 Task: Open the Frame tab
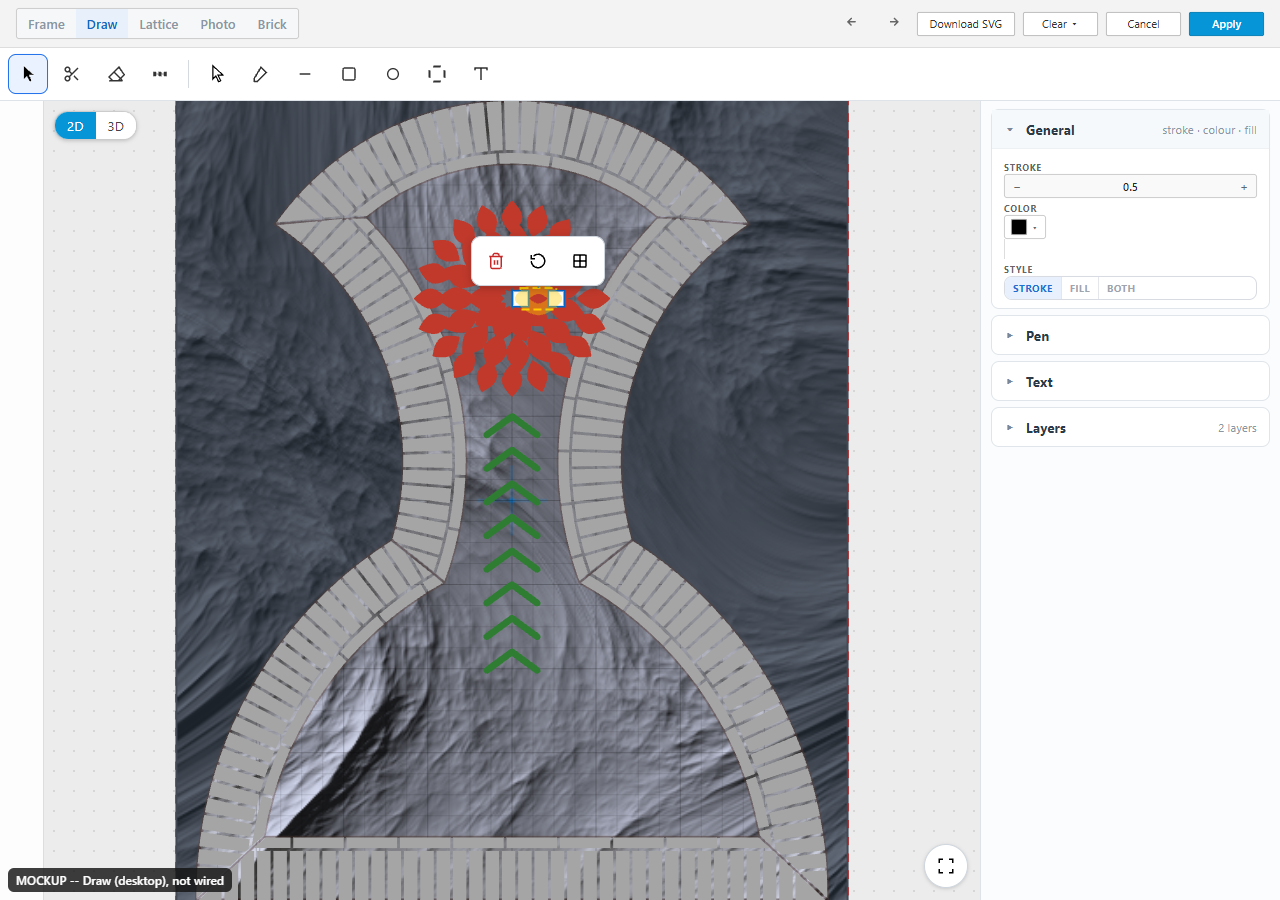[47, 24]
